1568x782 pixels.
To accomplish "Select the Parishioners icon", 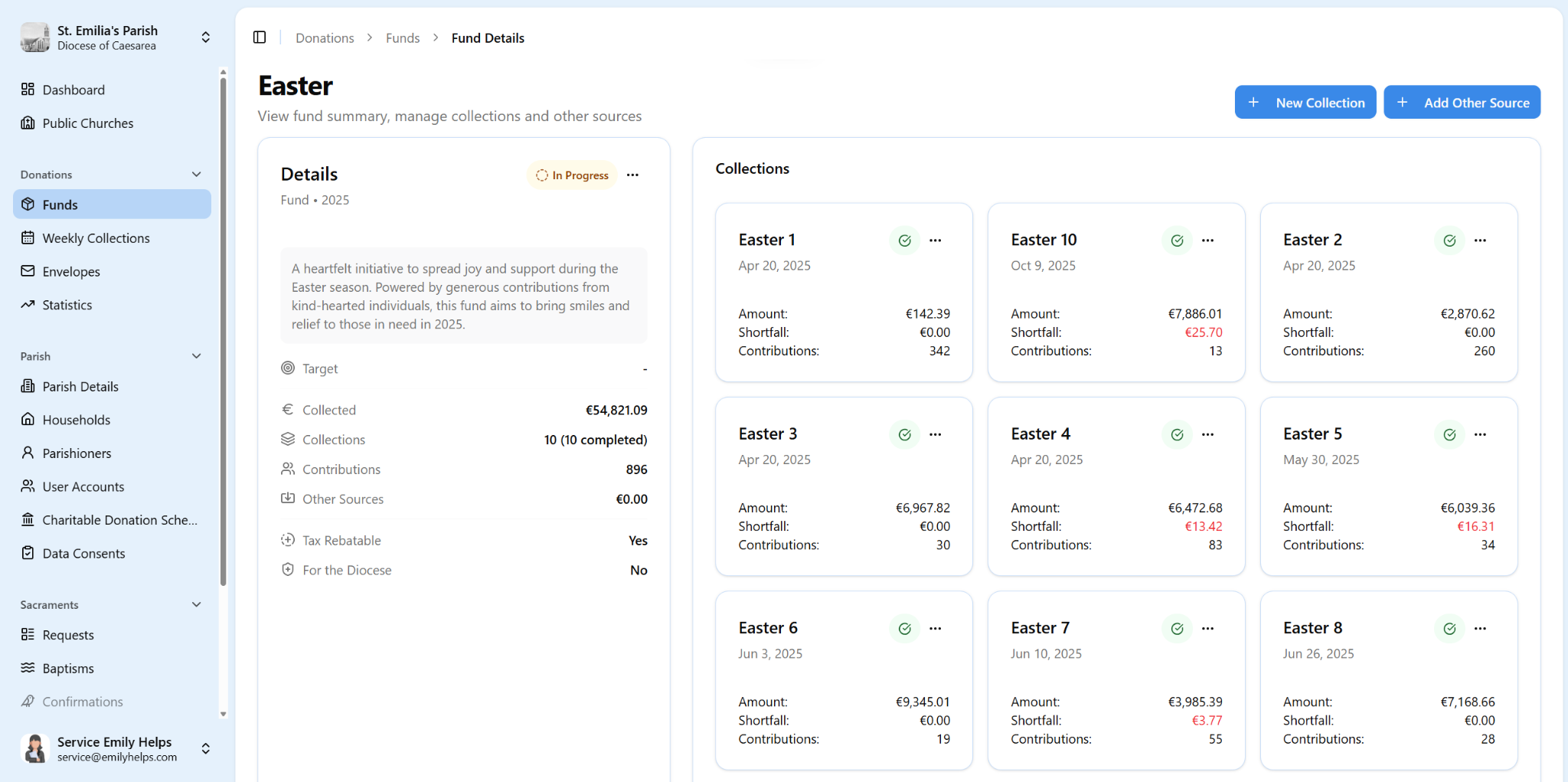I will click(x=28, y=453).
